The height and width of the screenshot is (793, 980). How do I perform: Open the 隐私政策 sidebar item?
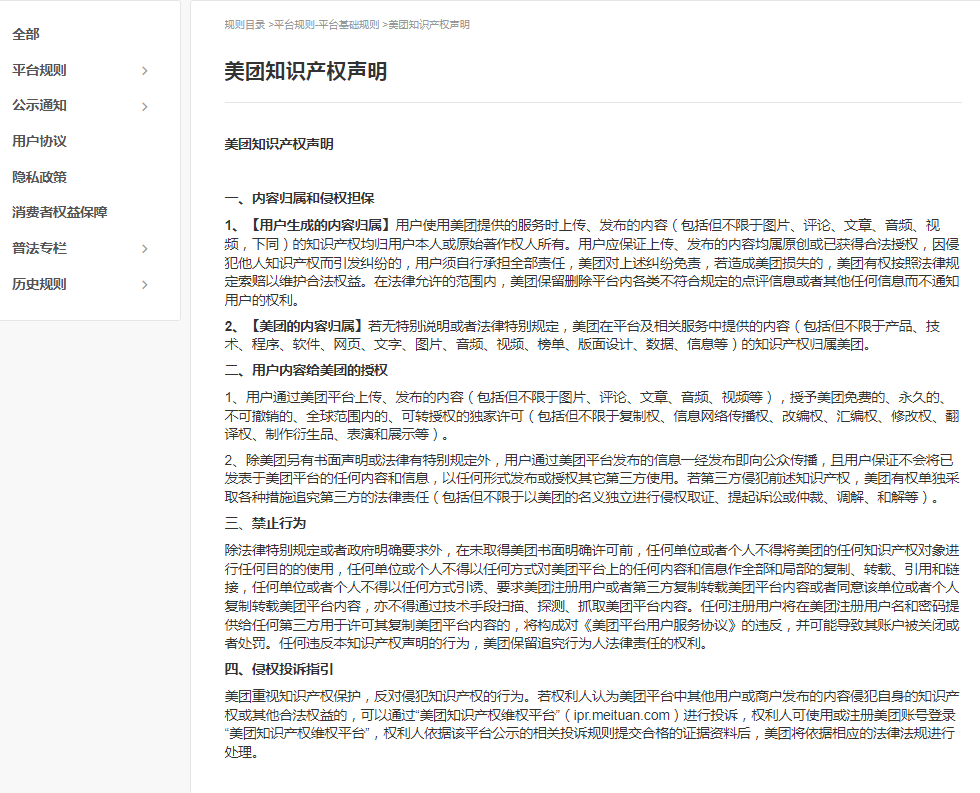(x=39, y=177)
